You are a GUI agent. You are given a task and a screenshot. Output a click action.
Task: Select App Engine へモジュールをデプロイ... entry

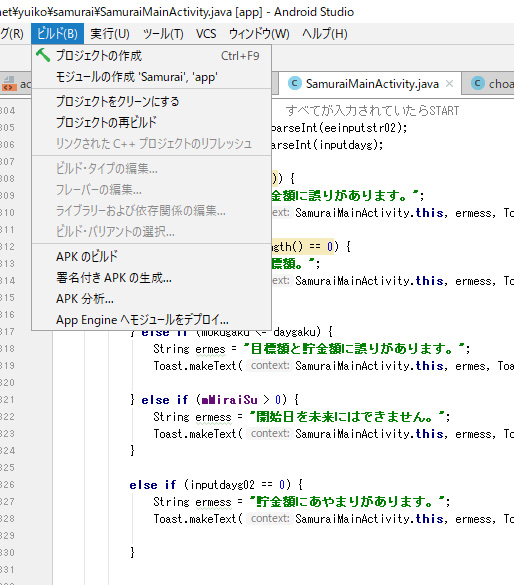click(151, 320)
